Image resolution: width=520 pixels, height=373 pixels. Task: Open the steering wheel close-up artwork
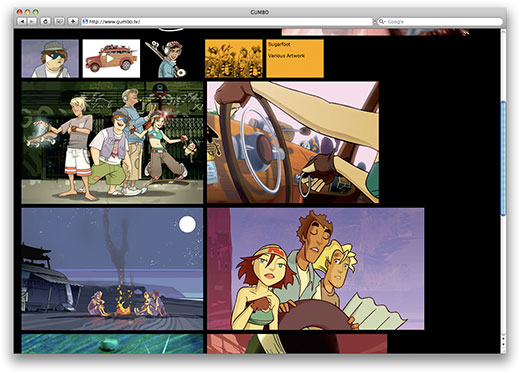pos(293,142)
